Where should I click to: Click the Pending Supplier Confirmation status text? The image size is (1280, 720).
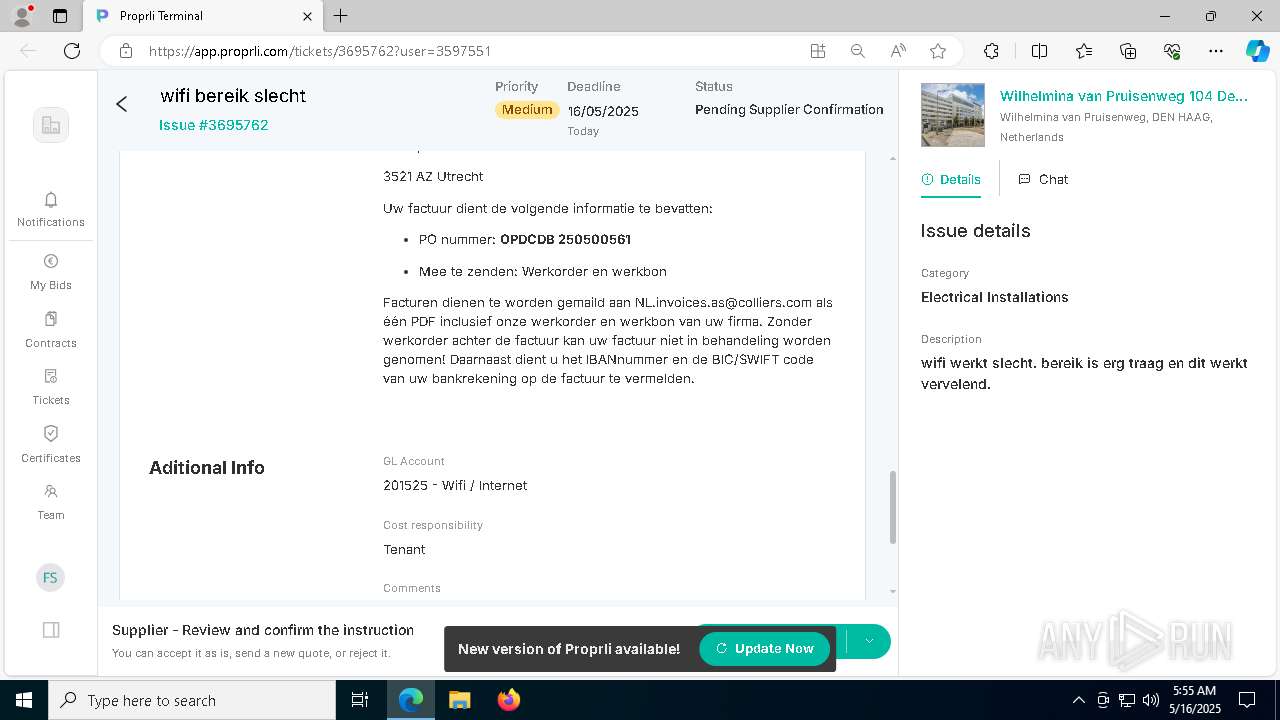click(x=789, y=110)
